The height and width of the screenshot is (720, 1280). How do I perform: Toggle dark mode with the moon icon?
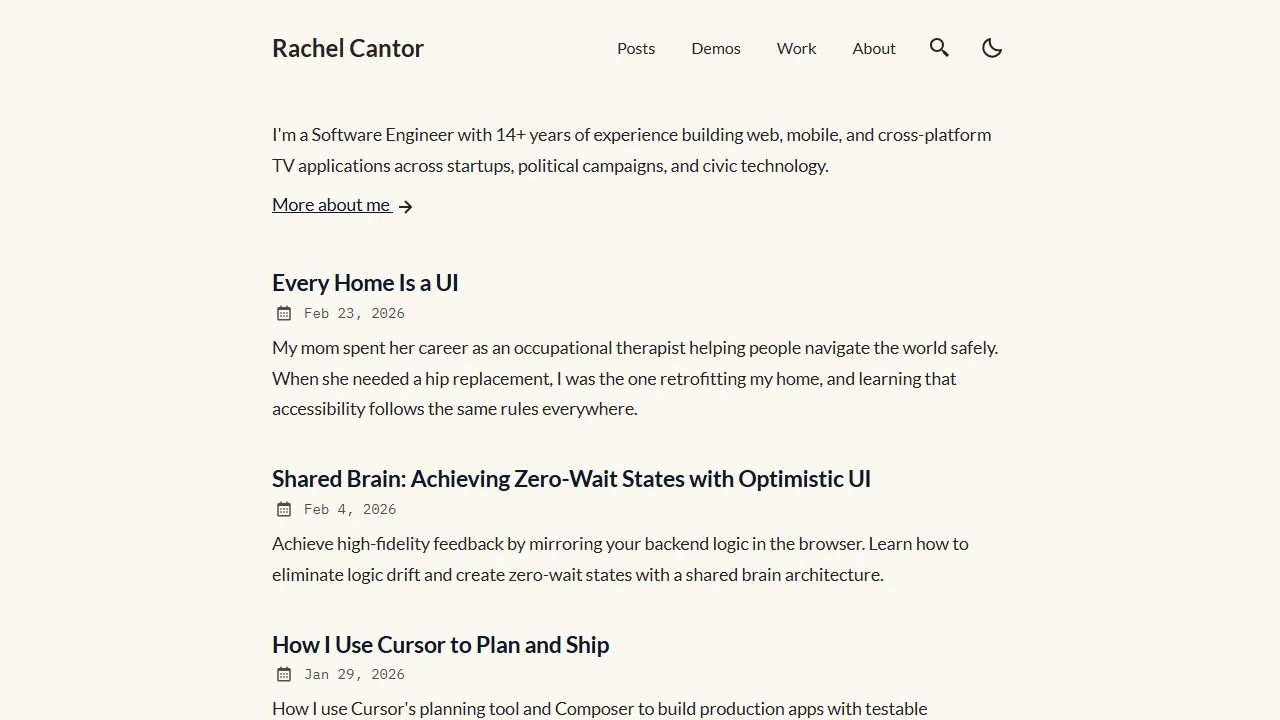[991, 47]
